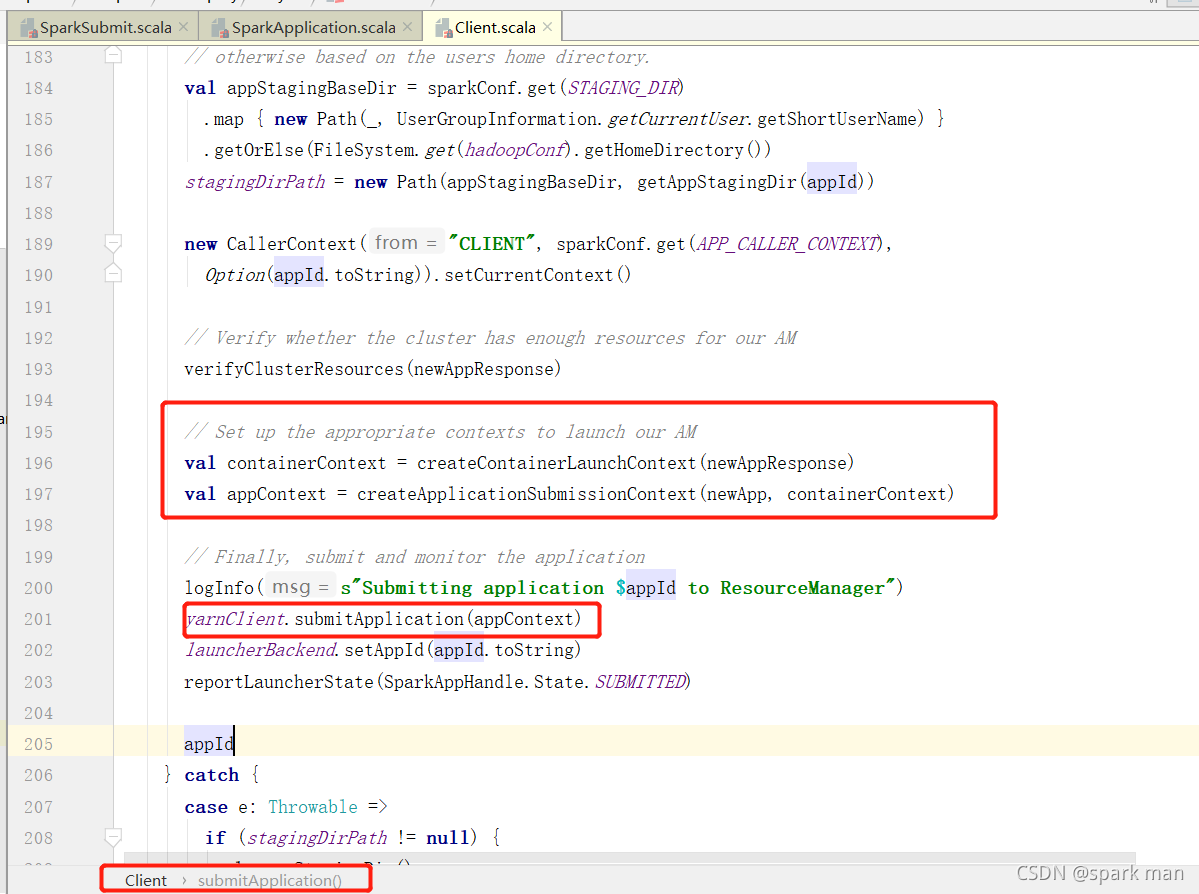
Task: Open the Client breadcrumb item
Action: point(145,880)
